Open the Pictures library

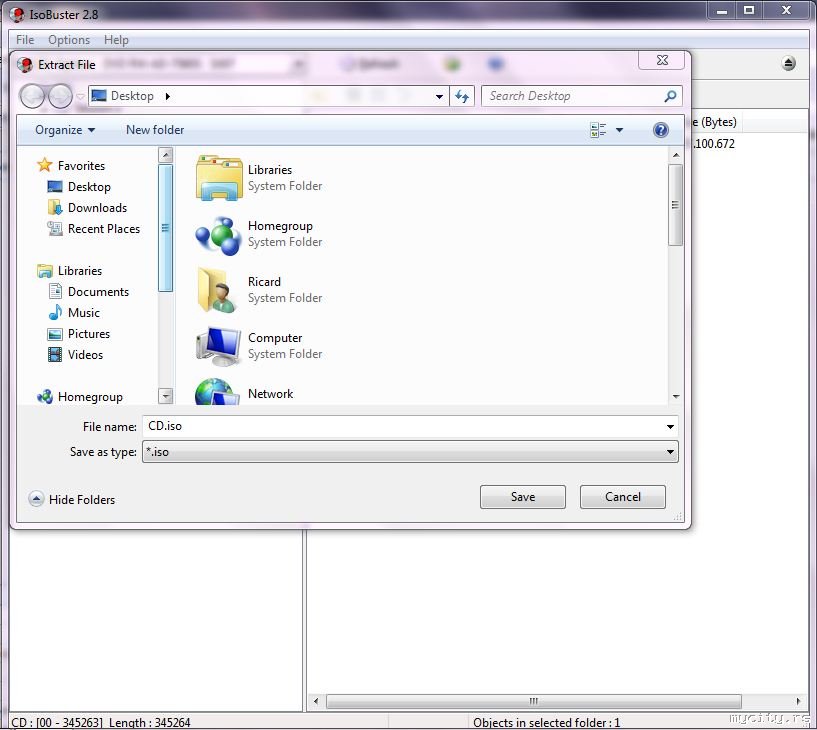(x=89, y=333)
